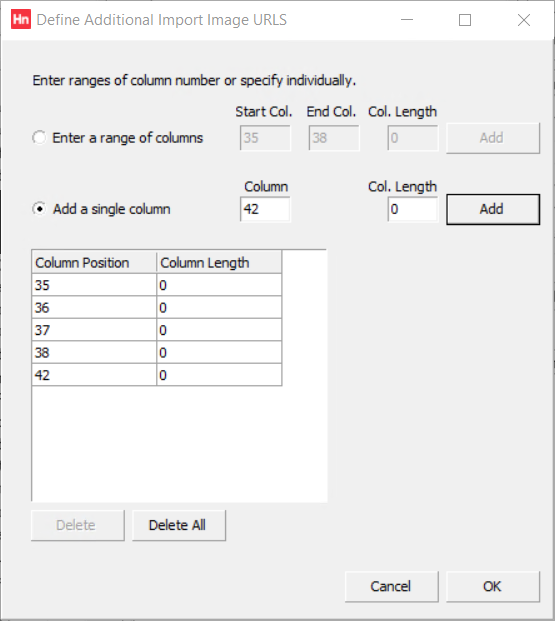Click the single-column Col. Length field
This screenshot has height=621, width=555.
[413, 209]
